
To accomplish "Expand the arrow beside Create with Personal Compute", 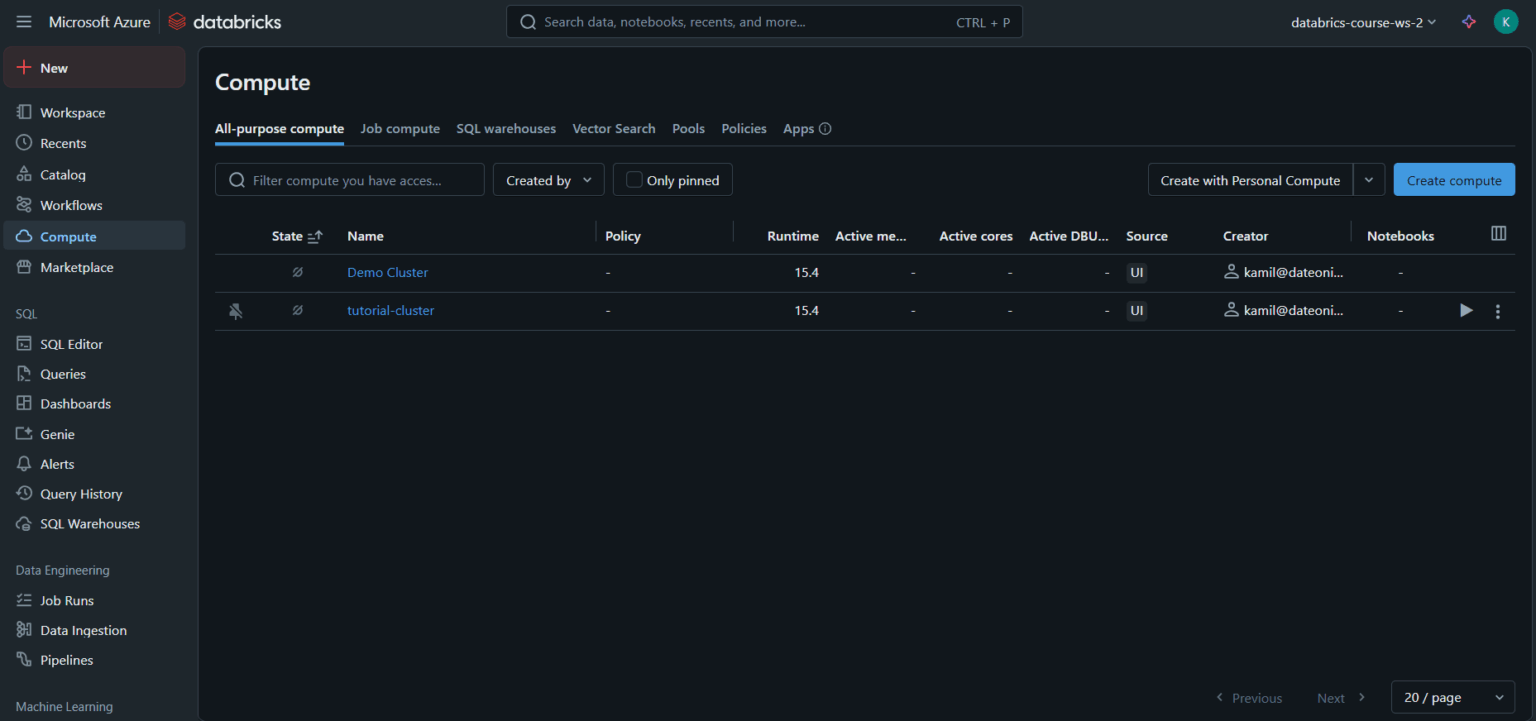I will tap(1369, 180).
